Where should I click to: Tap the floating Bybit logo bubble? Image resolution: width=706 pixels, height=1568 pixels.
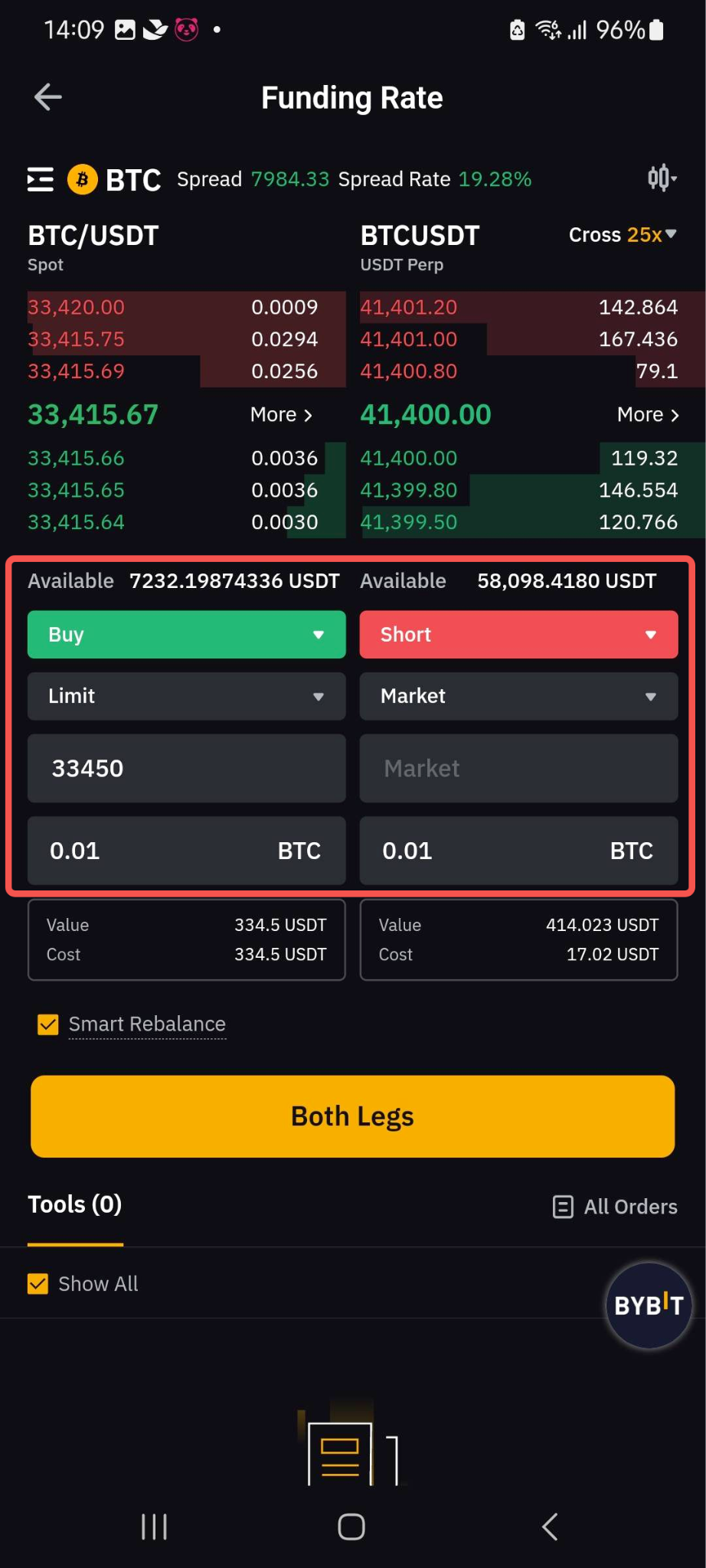pyautogui.click(x=649, y=1305)
